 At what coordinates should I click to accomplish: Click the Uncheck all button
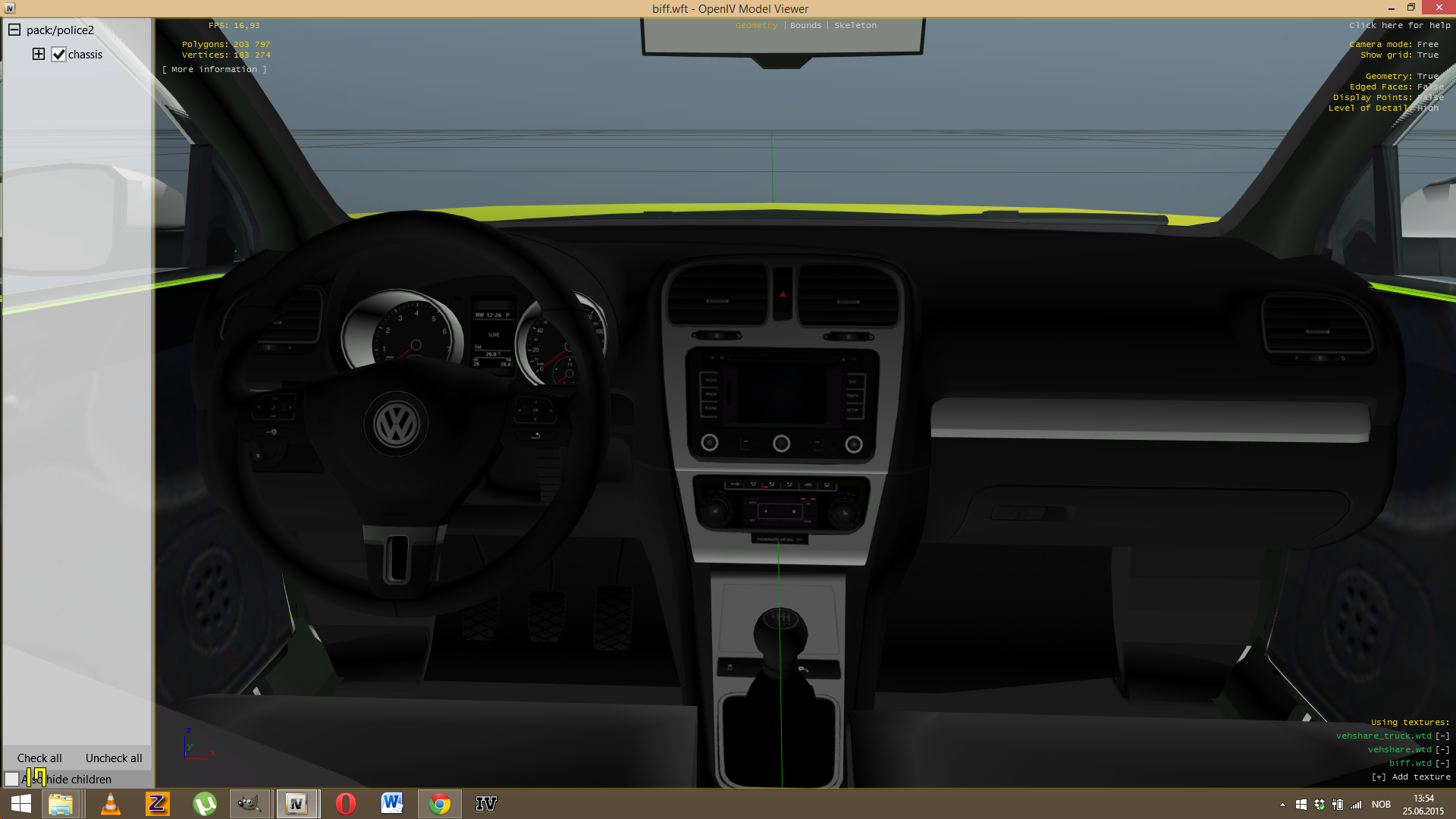point(114,758)
